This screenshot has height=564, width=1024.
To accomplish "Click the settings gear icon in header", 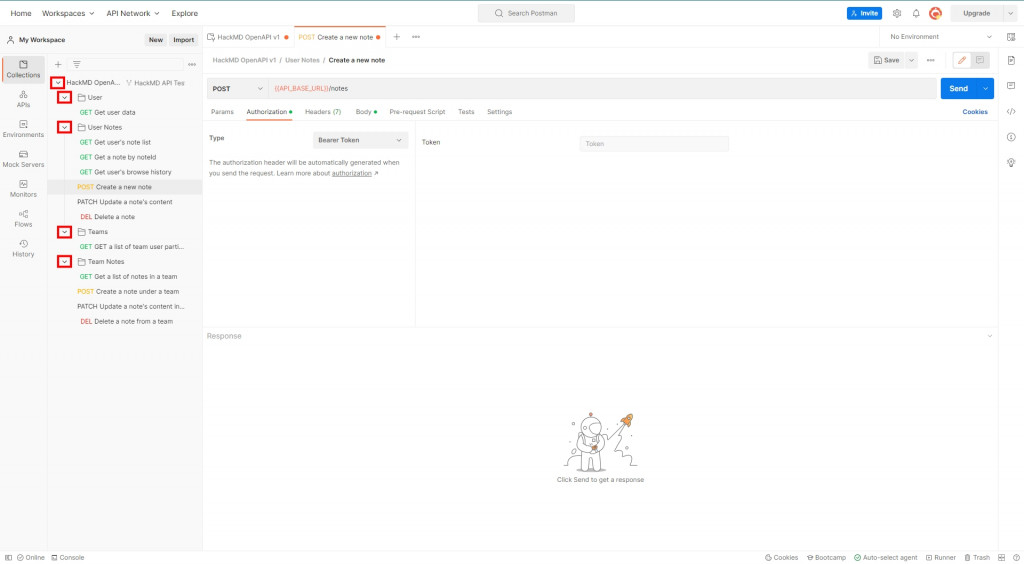I will point(897,13).
